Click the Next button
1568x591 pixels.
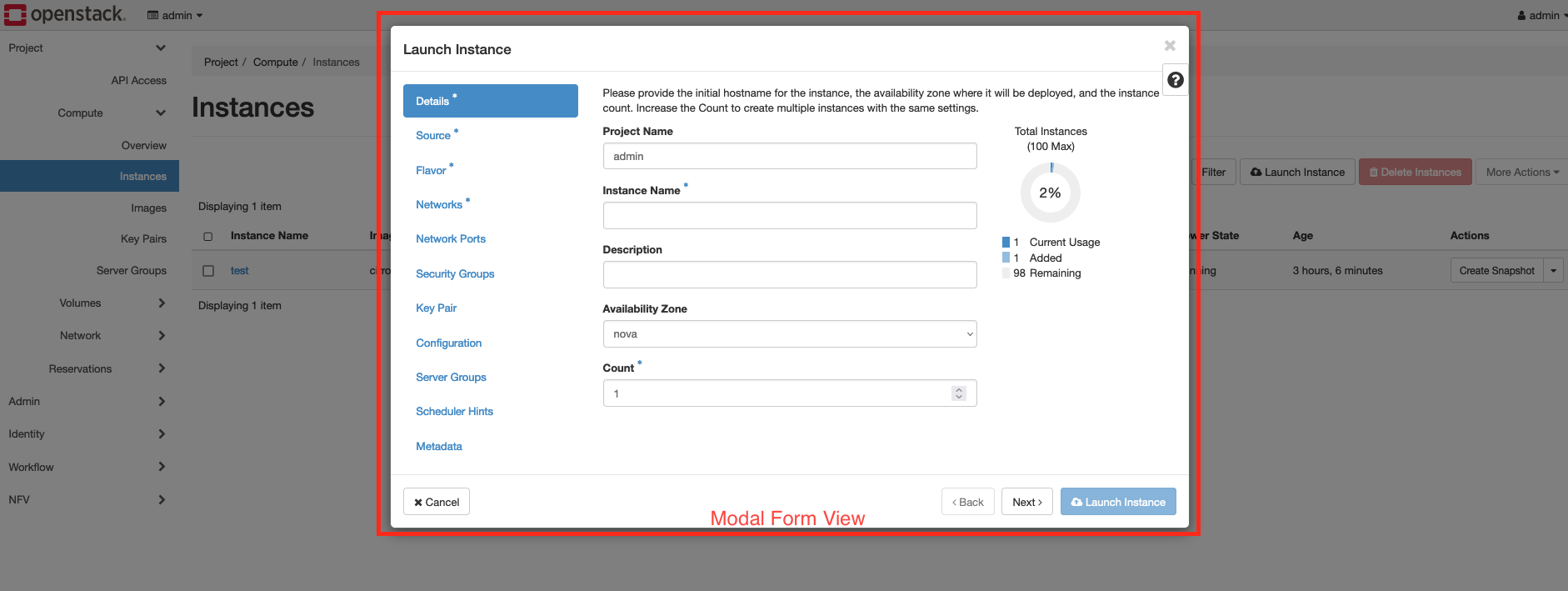pyautogui.click(x=1026, y=502)
